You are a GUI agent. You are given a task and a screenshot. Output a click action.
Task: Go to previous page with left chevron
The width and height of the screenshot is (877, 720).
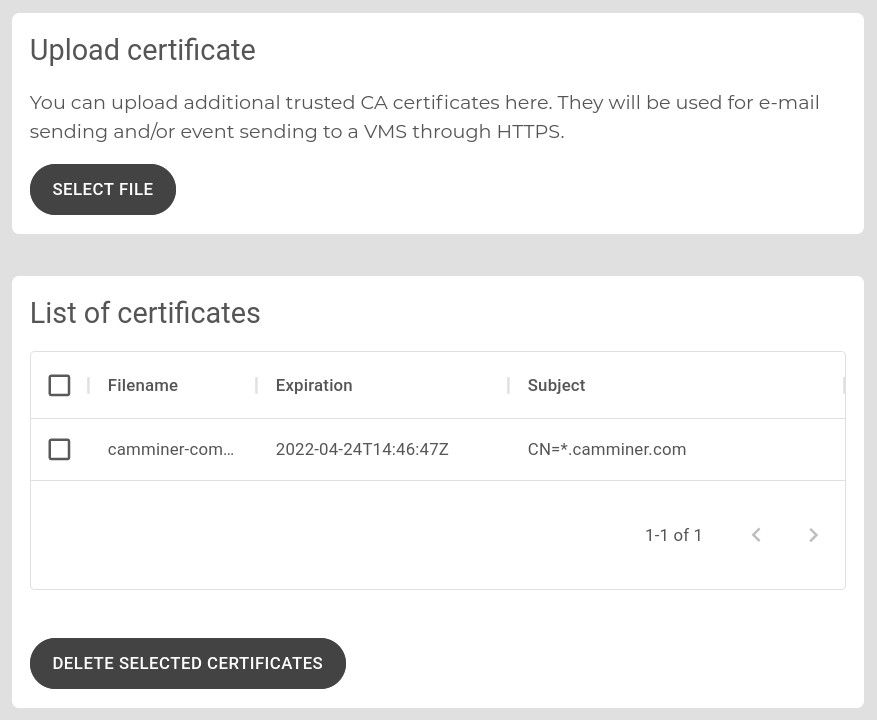pyautogui.click(x=756, y=535)
